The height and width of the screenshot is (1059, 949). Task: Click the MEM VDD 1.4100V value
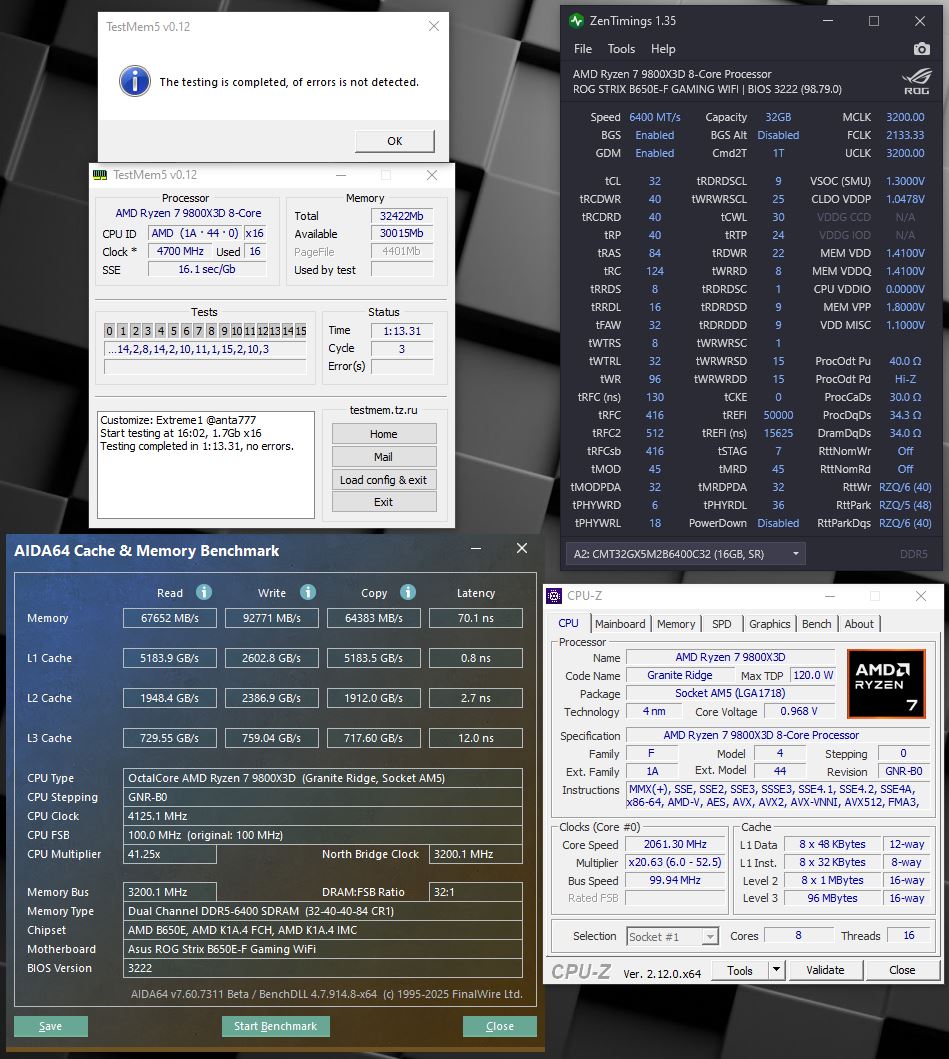pos(905,253)
